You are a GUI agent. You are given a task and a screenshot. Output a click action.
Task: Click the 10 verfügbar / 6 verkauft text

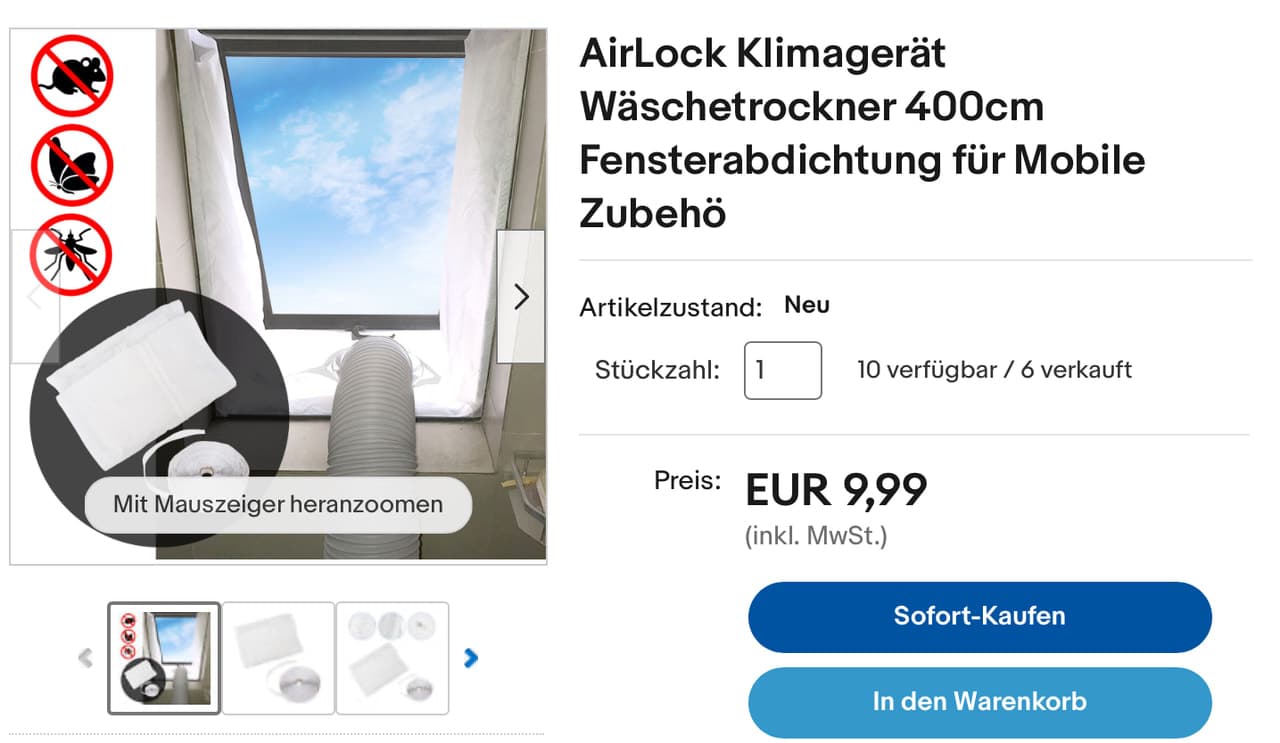[994, 370]
